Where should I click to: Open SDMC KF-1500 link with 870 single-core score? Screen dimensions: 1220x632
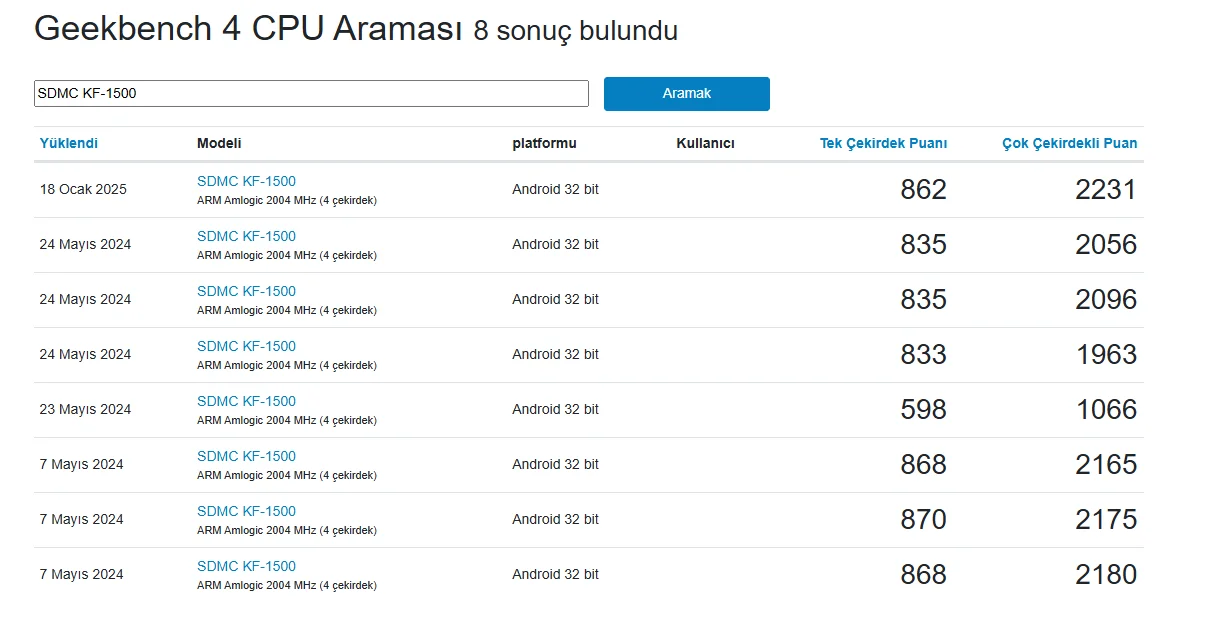click(x=246, y=511)
